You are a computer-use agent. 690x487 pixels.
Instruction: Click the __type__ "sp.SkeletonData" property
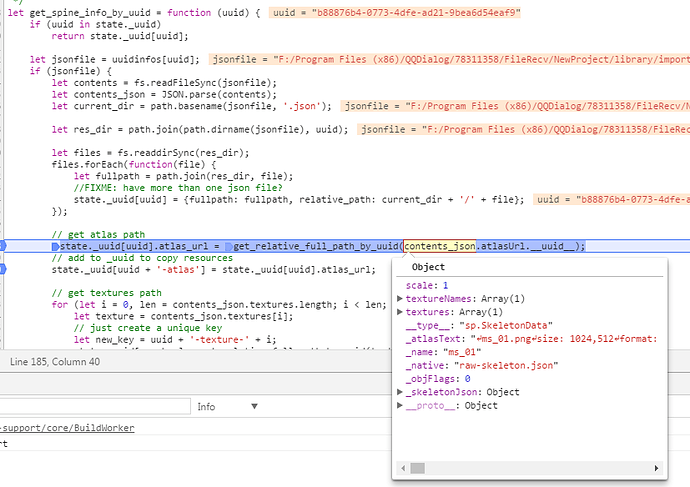[x=479, y=326]
